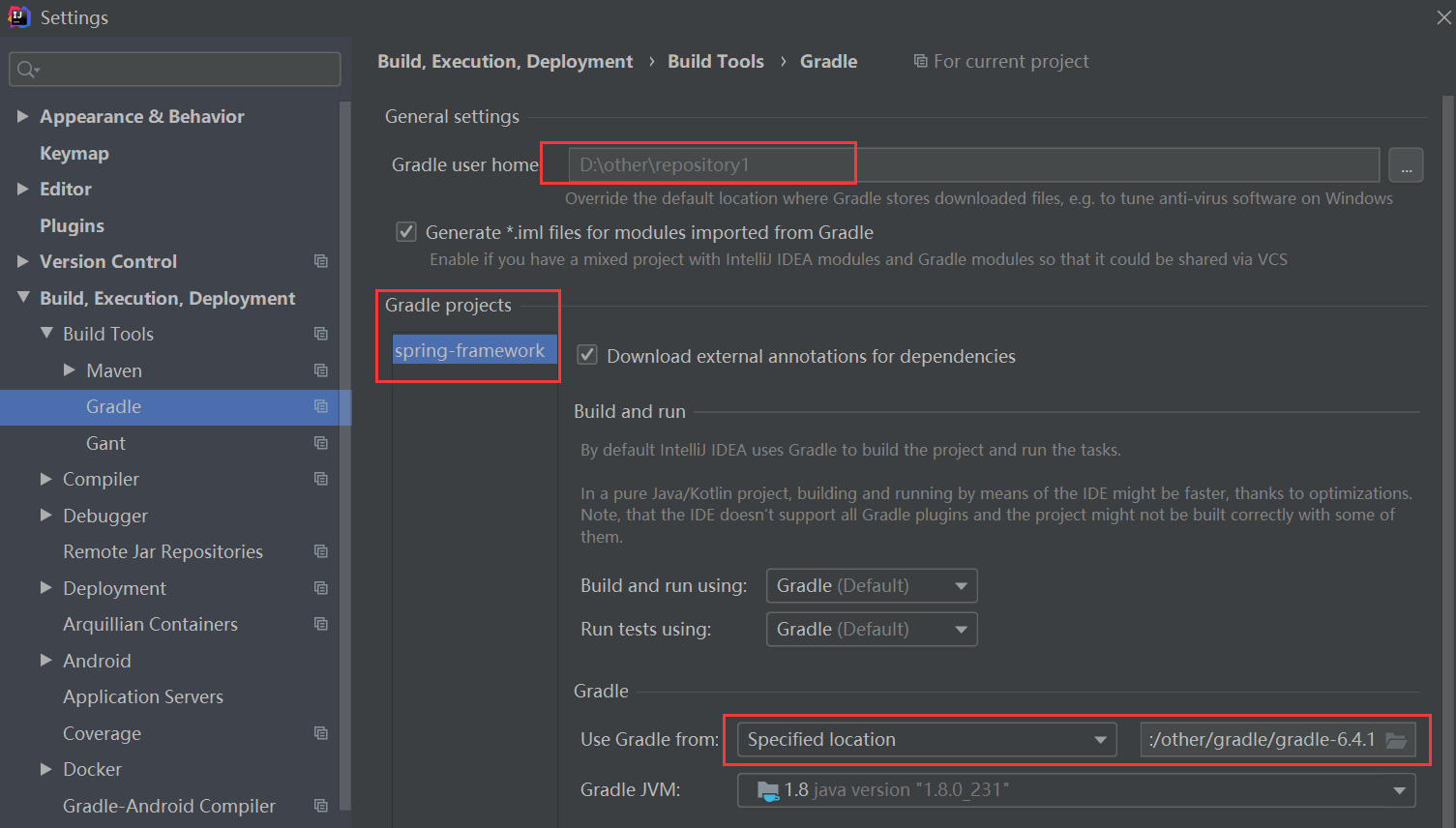Open Keymap settings
Viewport: 1456px width, 828px height.
[x=74, y=153]
